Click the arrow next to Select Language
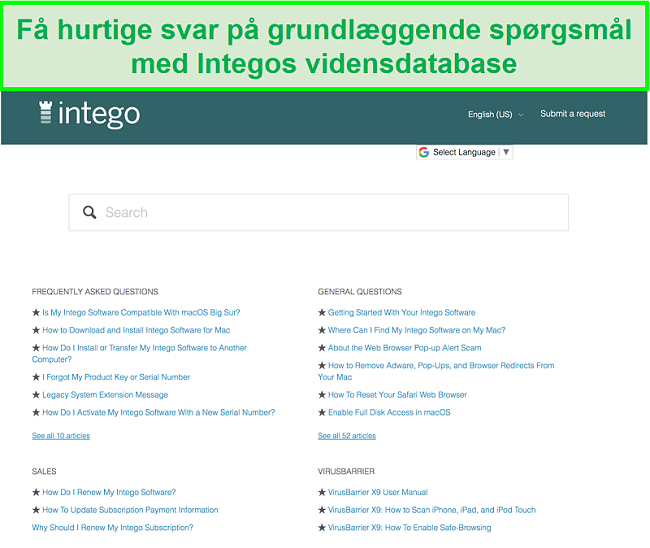This screenshot has height=548, width=650. coord(506,152)
